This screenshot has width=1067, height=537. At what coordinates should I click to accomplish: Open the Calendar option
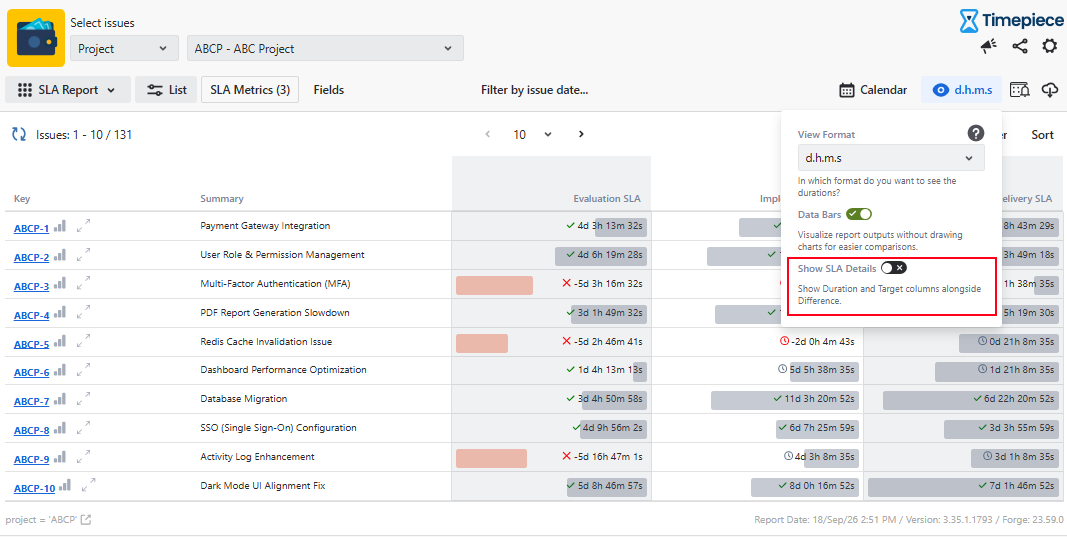[x=873, y=90]
